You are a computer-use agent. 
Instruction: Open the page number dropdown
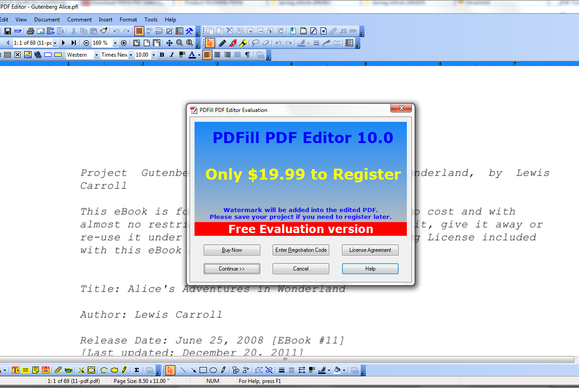[55, 43]
